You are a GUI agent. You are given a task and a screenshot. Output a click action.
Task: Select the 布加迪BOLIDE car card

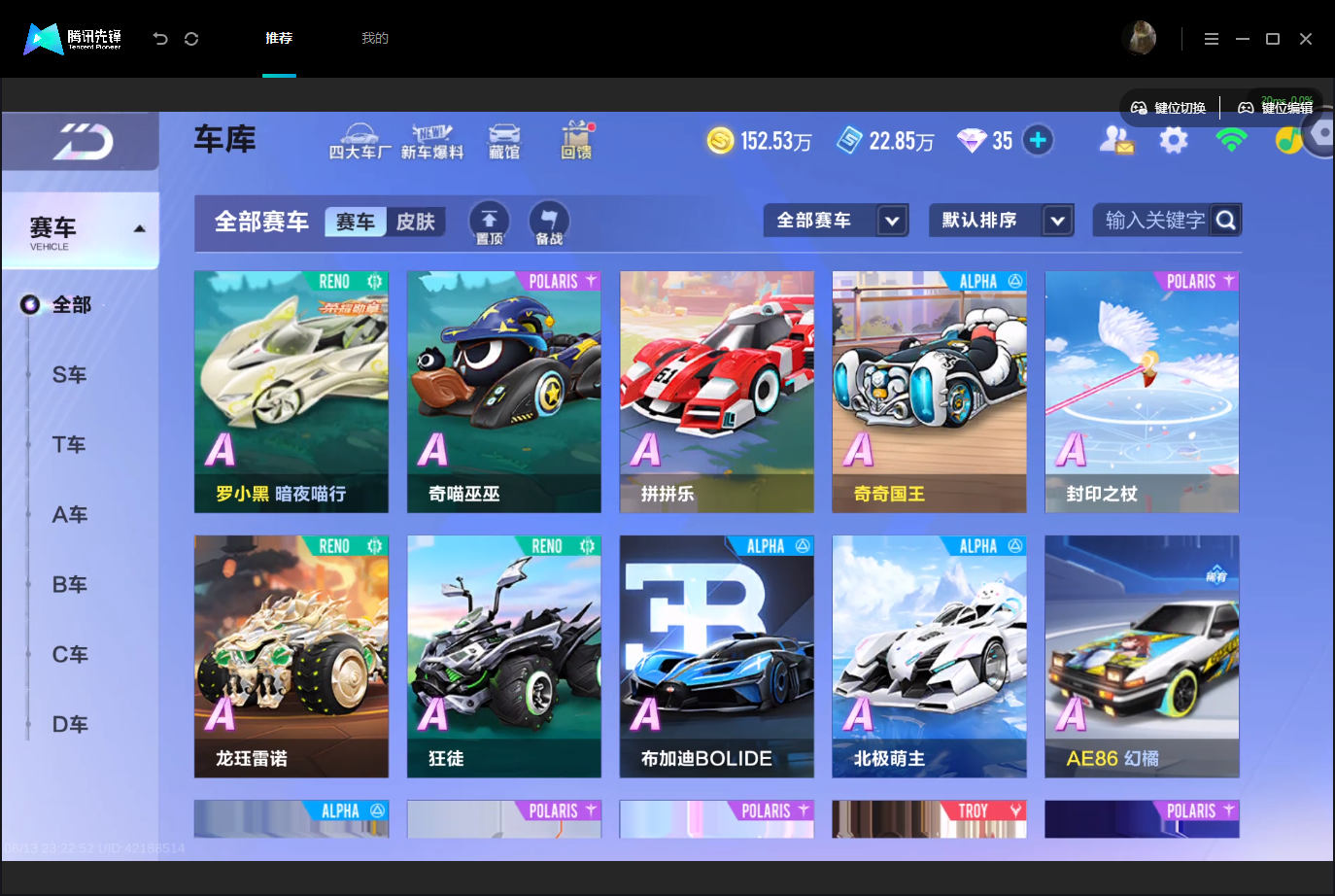[x=717, y=657]
